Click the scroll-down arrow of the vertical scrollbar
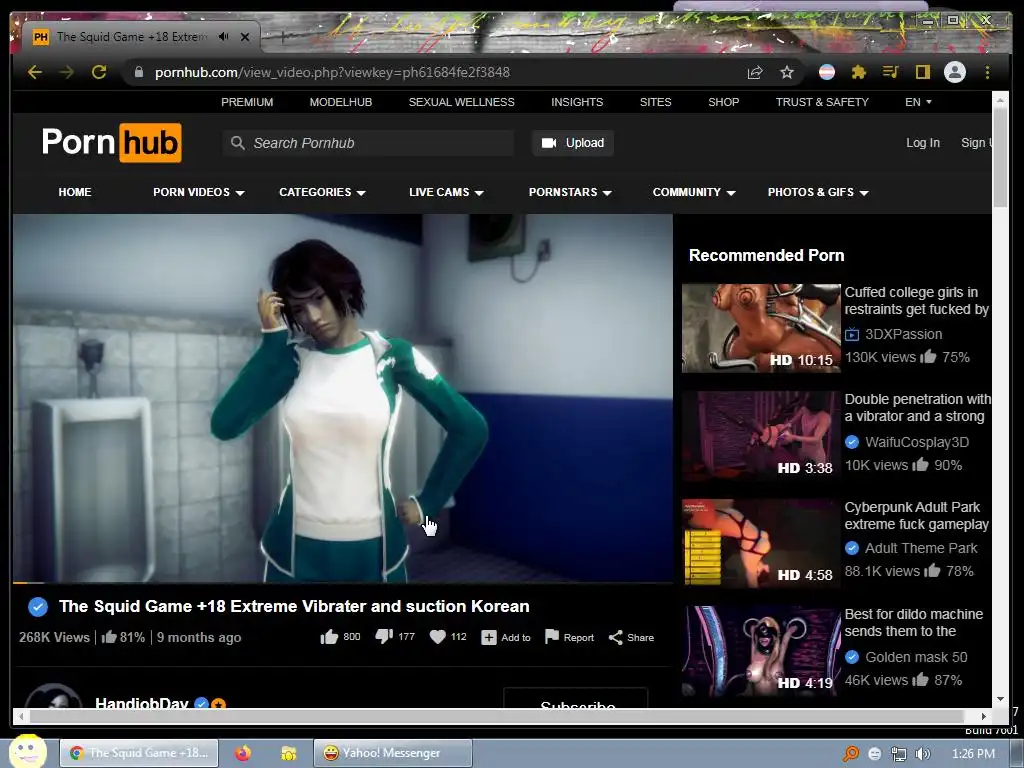The height and width of the screenshot is (768, 1024). click(x=1000, y=699)
